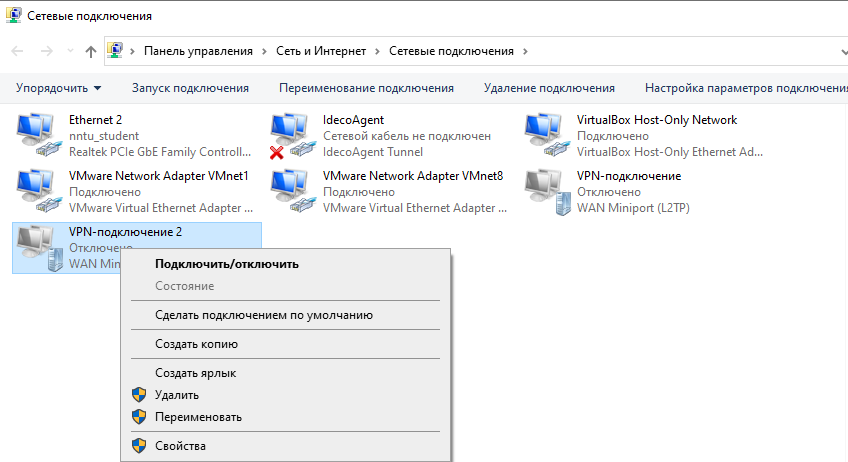Select the IdecoAgent adapter icon
Viewport: 848px width, 462px height.
pos(293,136)
